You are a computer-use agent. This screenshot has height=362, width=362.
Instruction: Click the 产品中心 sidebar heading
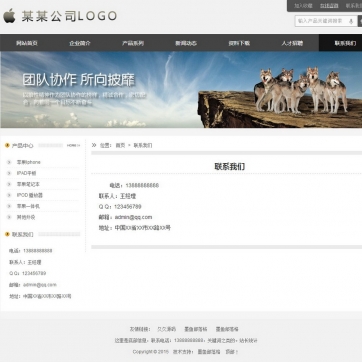22,146
